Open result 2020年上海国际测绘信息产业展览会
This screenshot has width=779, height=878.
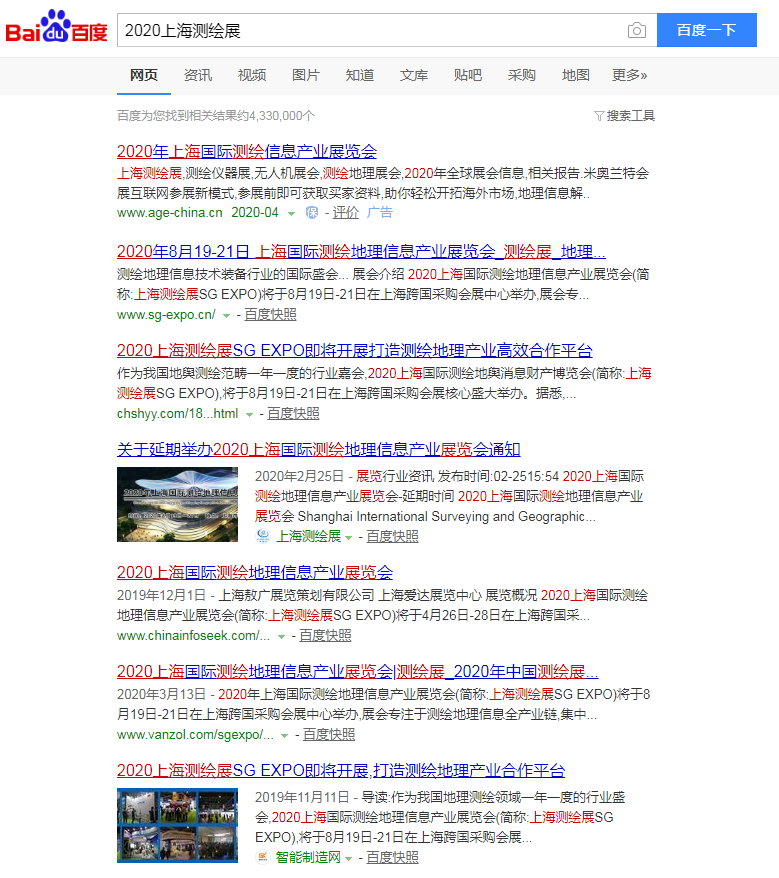tap(247, 151)
